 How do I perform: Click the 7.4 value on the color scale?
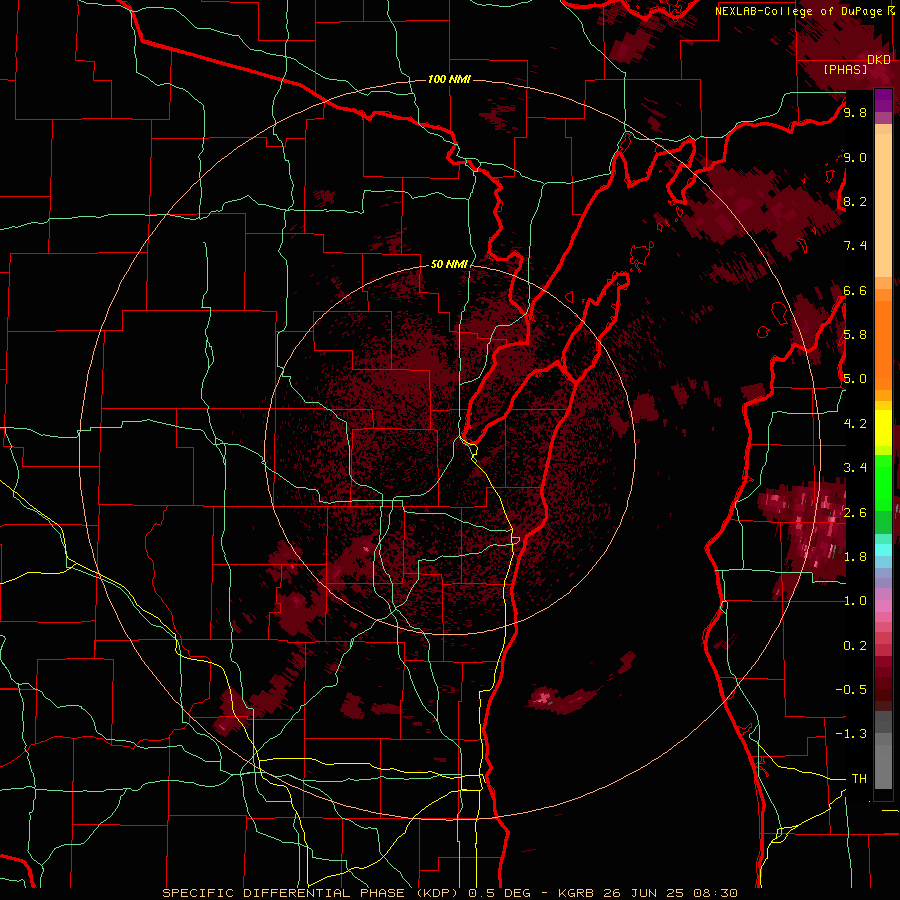[855, 246]
